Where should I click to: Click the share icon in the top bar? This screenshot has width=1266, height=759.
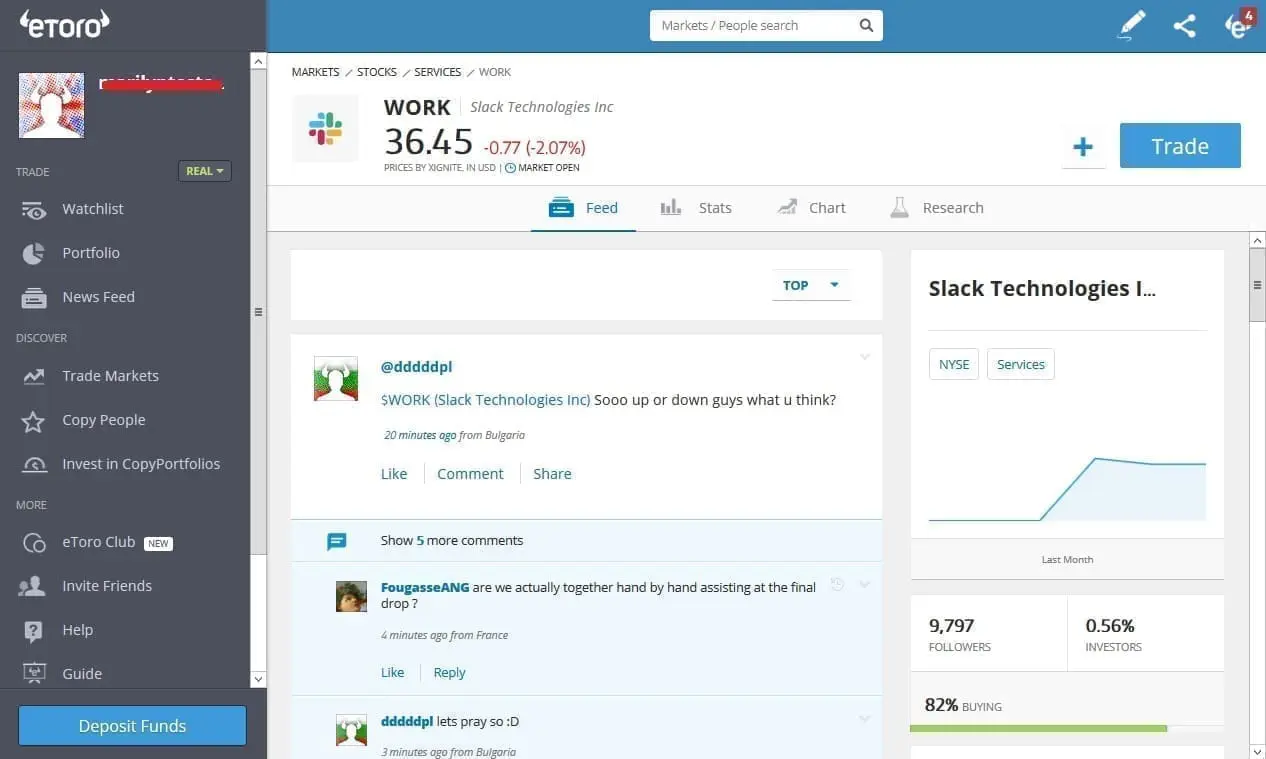[1185, 25]
